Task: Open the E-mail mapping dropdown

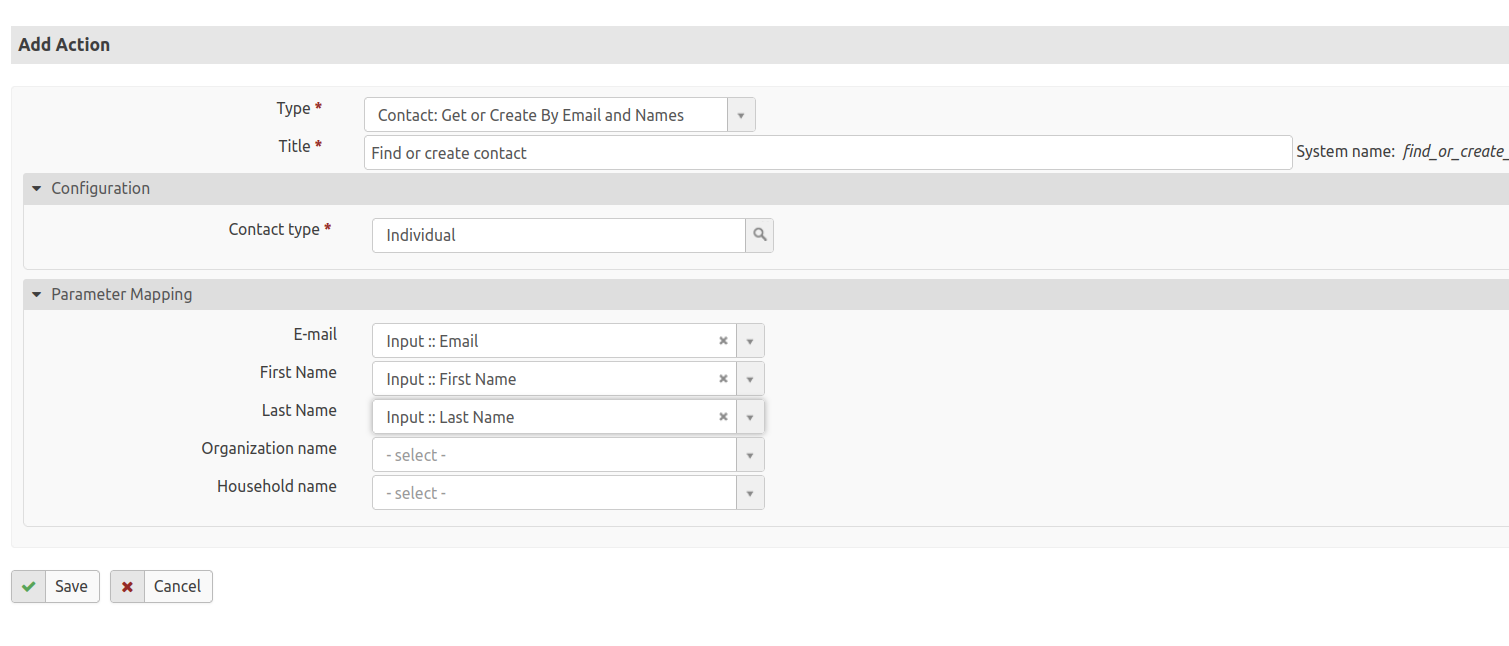Action: point(750,341)
